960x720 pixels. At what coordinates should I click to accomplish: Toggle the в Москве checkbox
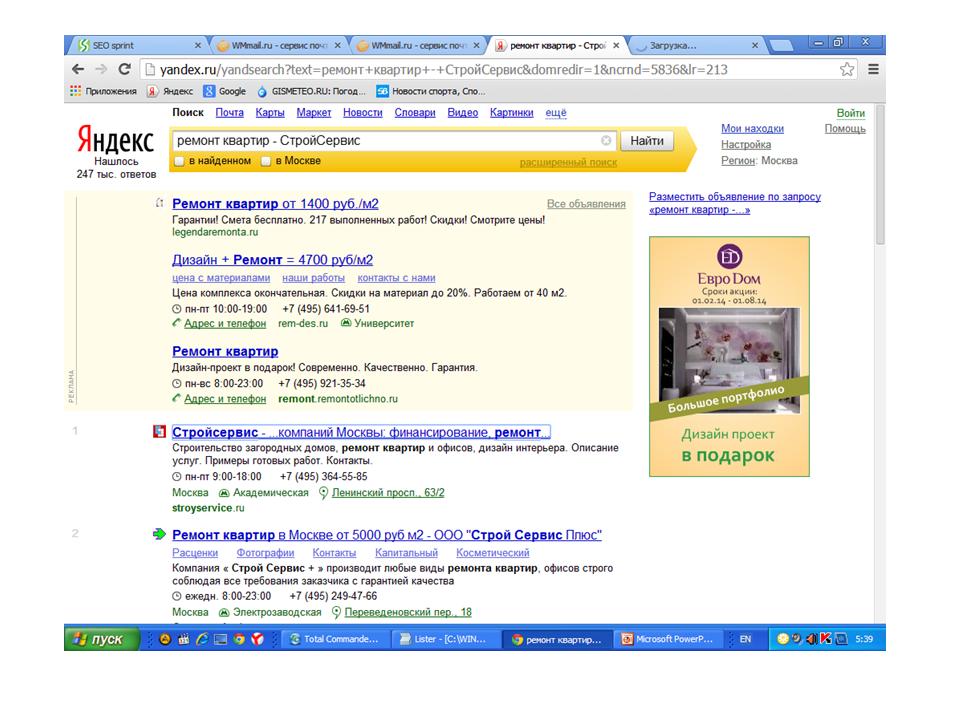click(x=266, y=161)
